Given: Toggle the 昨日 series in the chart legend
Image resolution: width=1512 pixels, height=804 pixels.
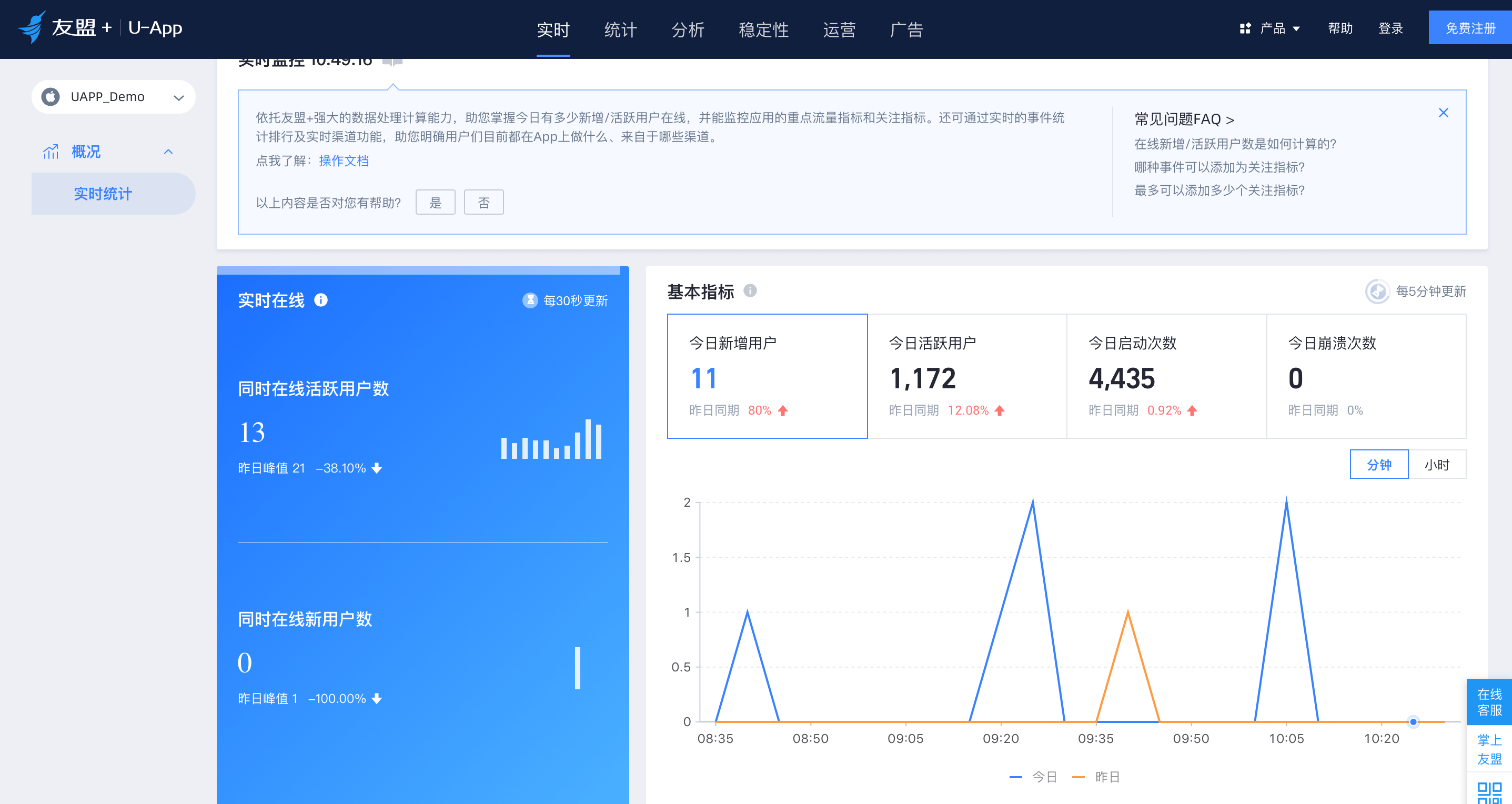Looking at the screenshot, I should pos(1096,777).
